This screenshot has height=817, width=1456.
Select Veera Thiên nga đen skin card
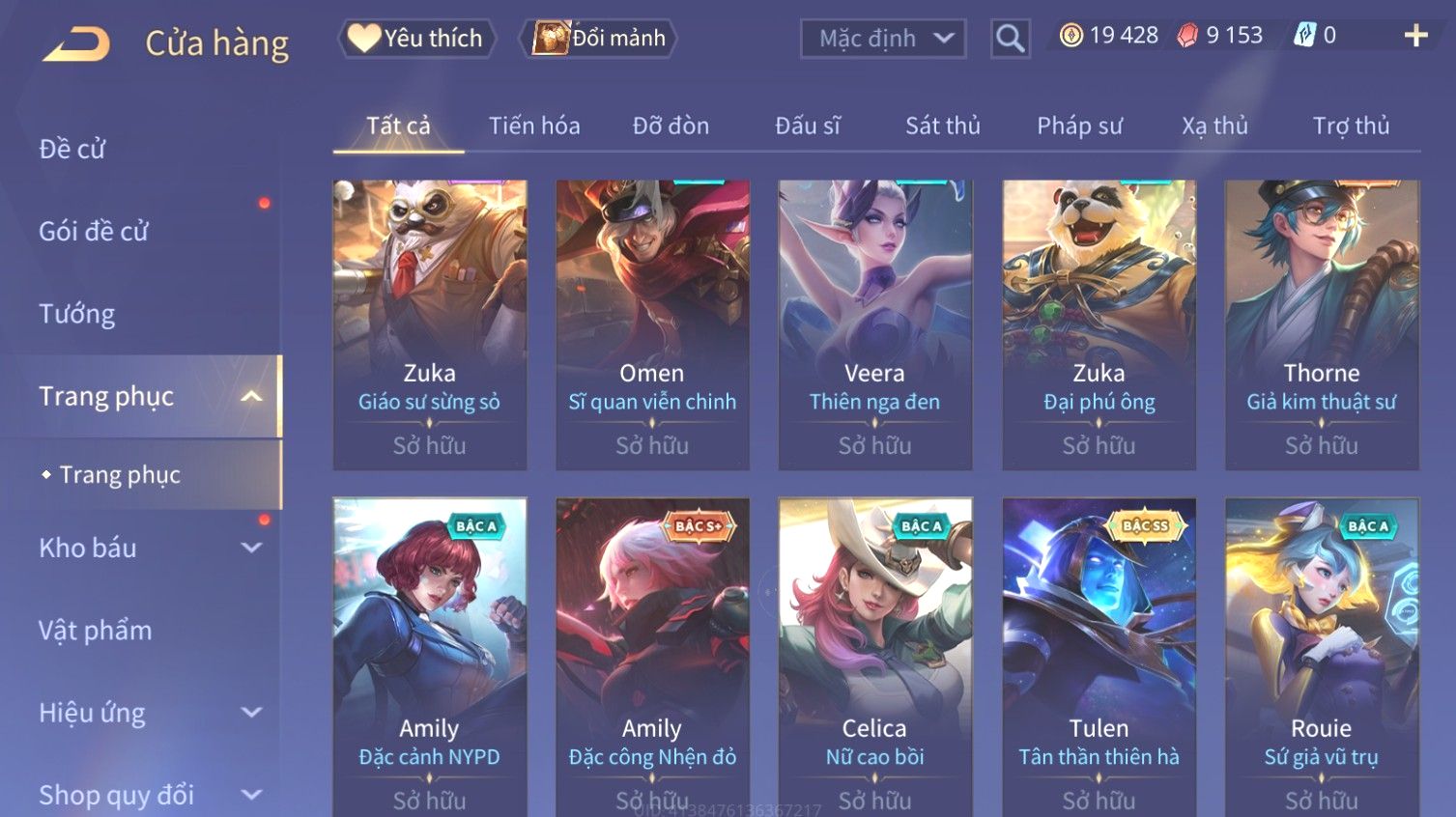click(874, 324)
